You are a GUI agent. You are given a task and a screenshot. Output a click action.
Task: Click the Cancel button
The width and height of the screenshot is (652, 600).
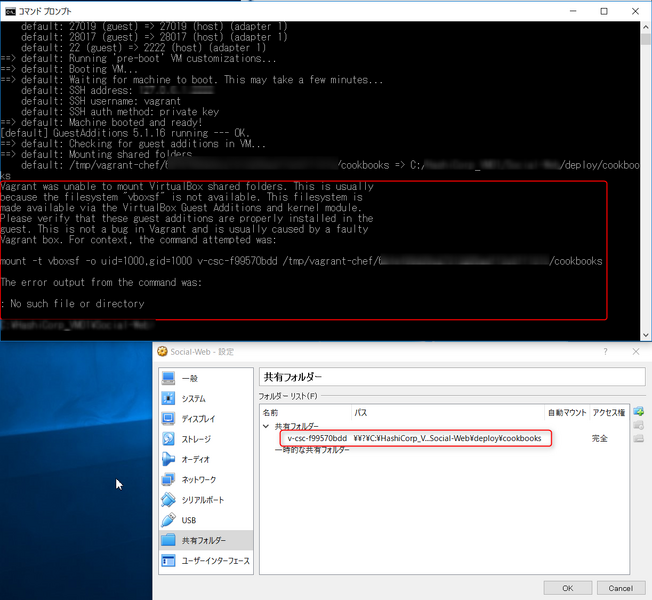coord(620,588)
